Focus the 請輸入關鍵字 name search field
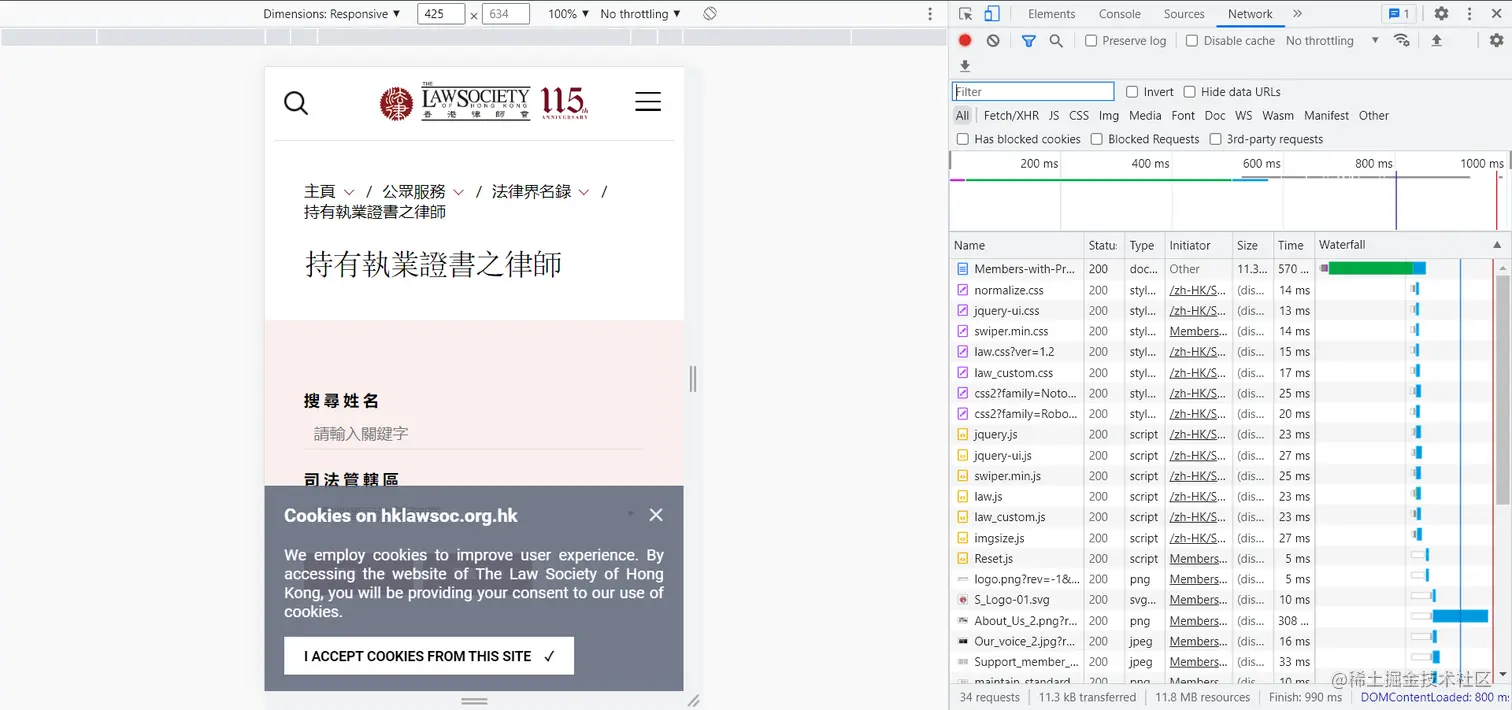 pyautogui.click(x=474, y=434)
